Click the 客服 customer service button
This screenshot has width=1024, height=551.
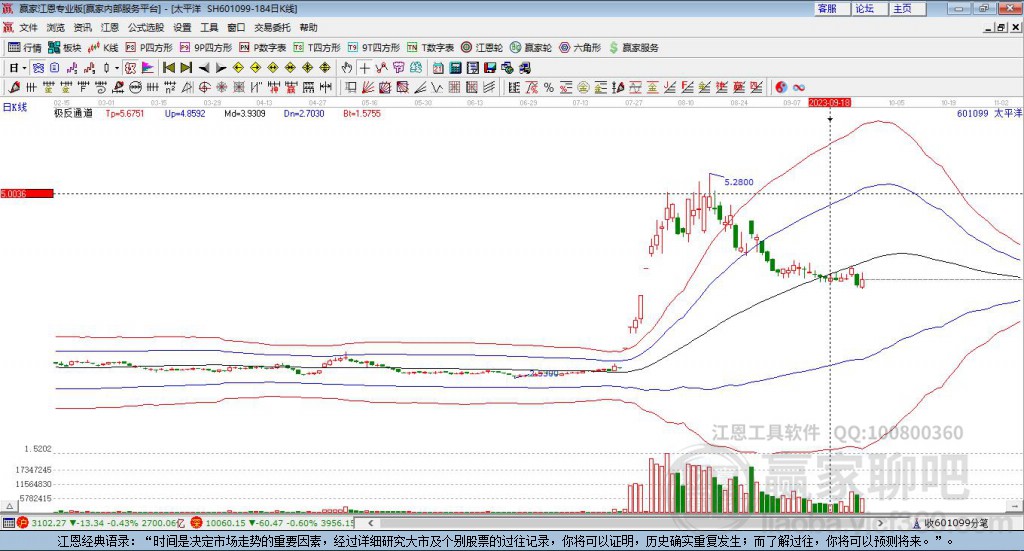pos(827,8)
